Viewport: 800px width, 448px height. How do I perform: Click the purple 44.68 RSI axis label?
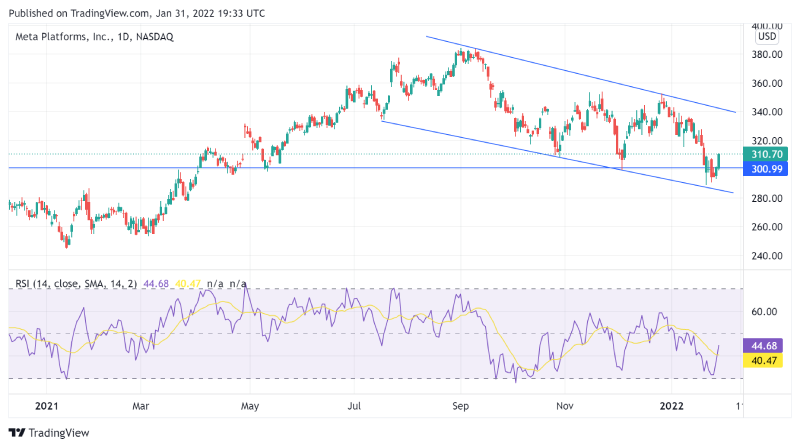[763, 346]
